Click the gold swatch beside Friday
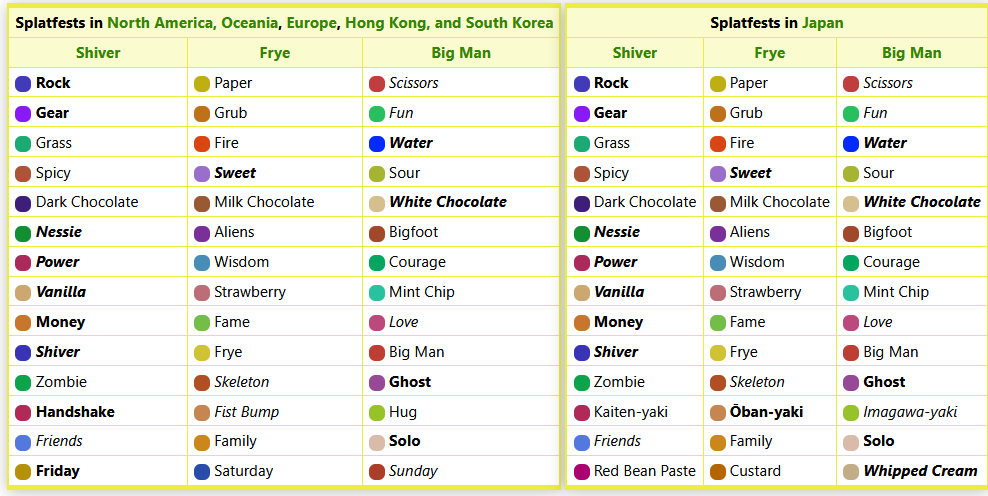988x496 pixels. tap(23, 471)
